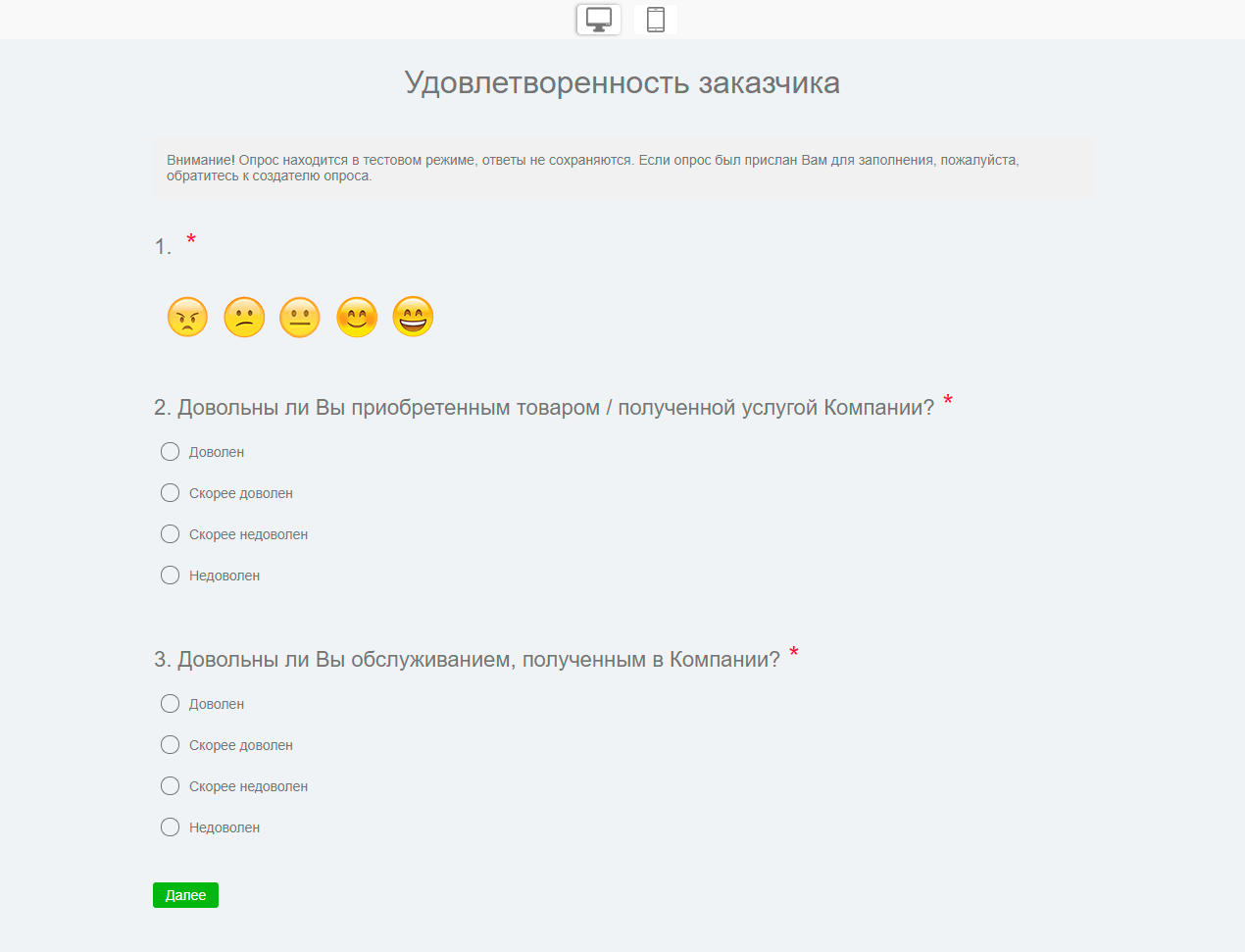The image size is (1245, 952).
Task: Select 'Недоволен' for question 3
Action: 169,827
